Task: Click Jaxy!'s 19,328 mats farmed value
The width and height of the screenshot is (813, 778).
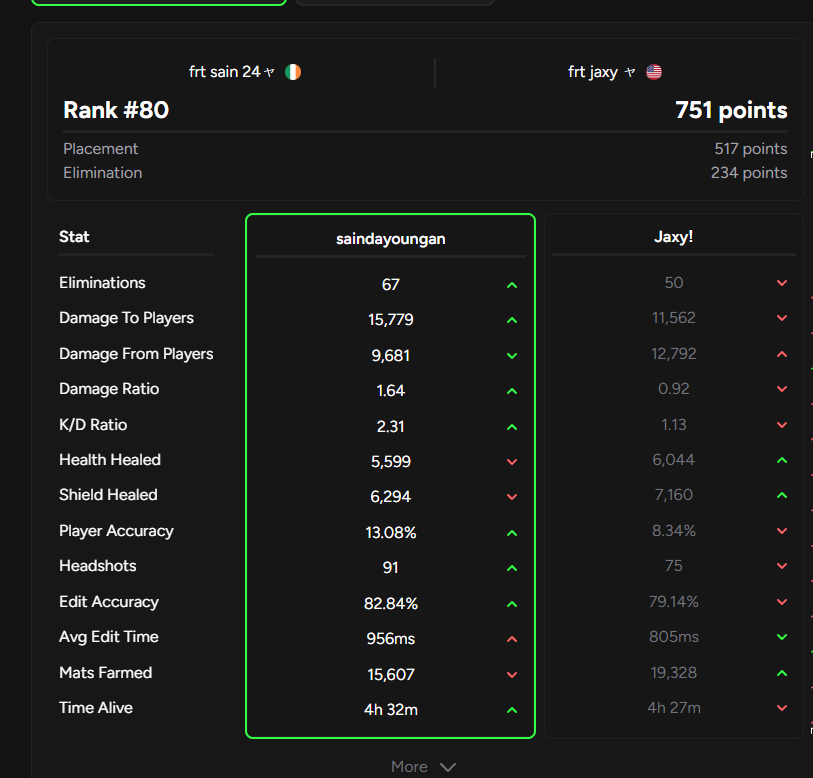Action: coord(674,673)
